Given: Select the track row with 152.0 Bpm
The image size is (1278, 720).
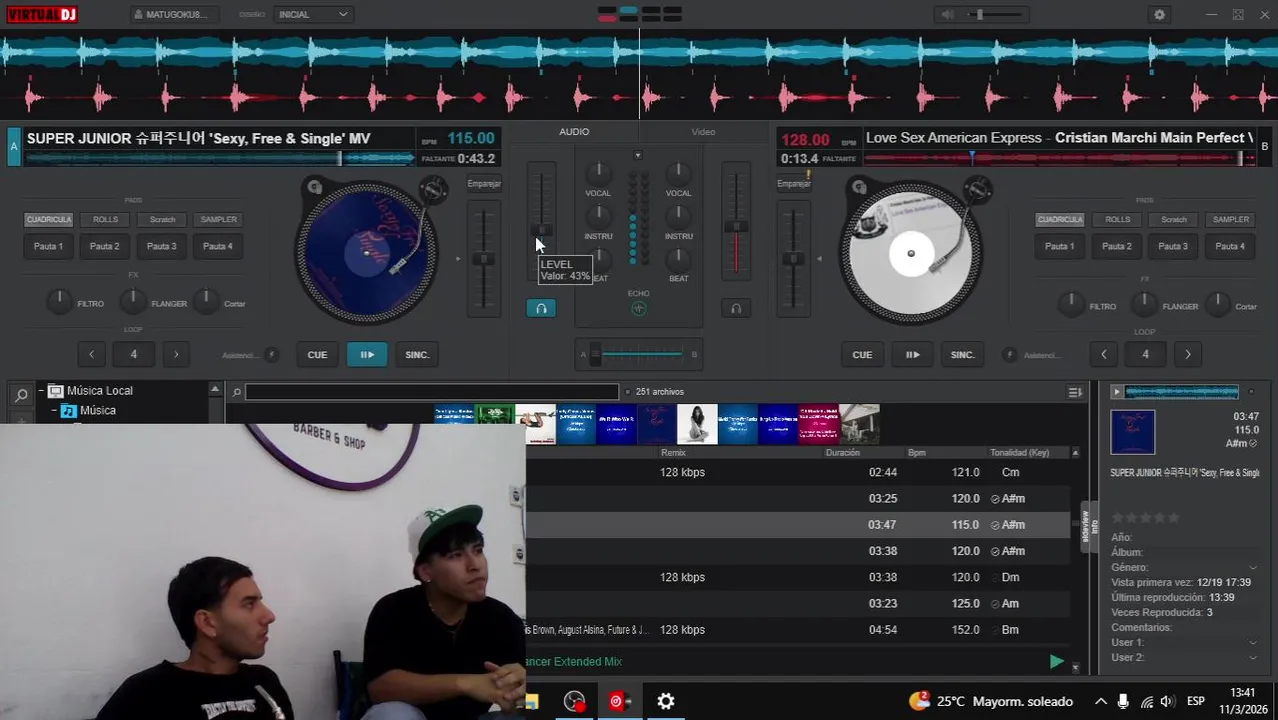Looking at the screenshot, I should pyautogui.click(x=798, y=630).
